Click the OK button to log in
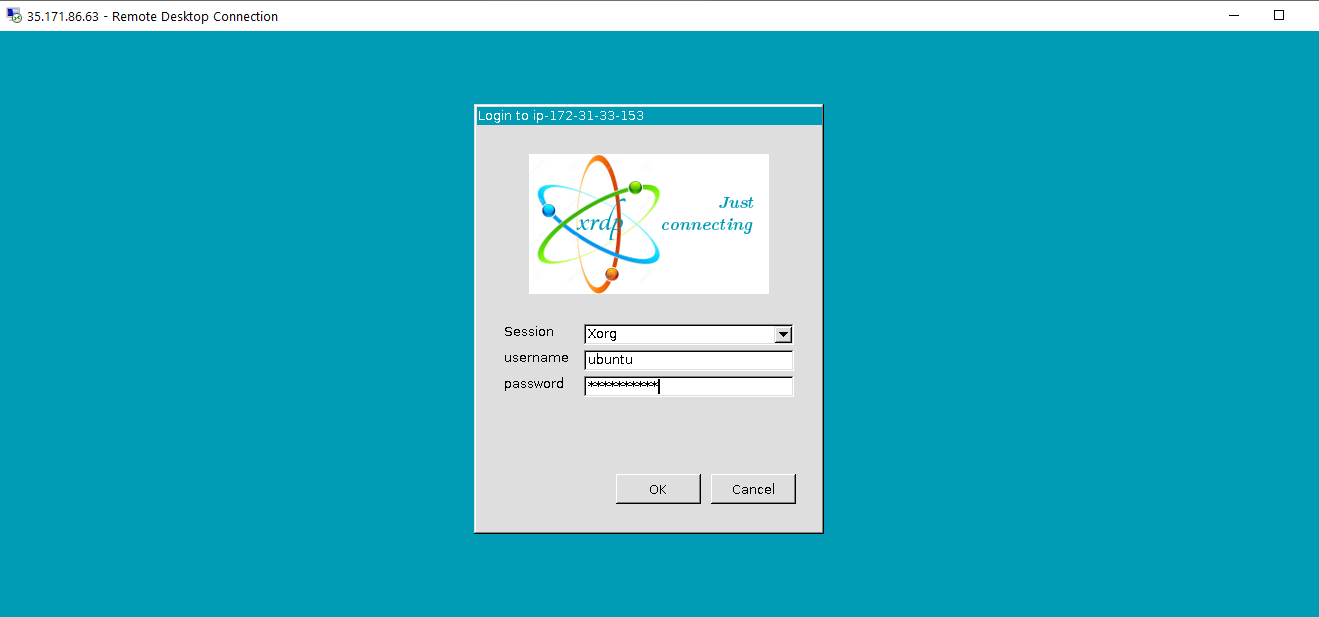This screenshot has height=617, width=1319. tap(658, 489)
